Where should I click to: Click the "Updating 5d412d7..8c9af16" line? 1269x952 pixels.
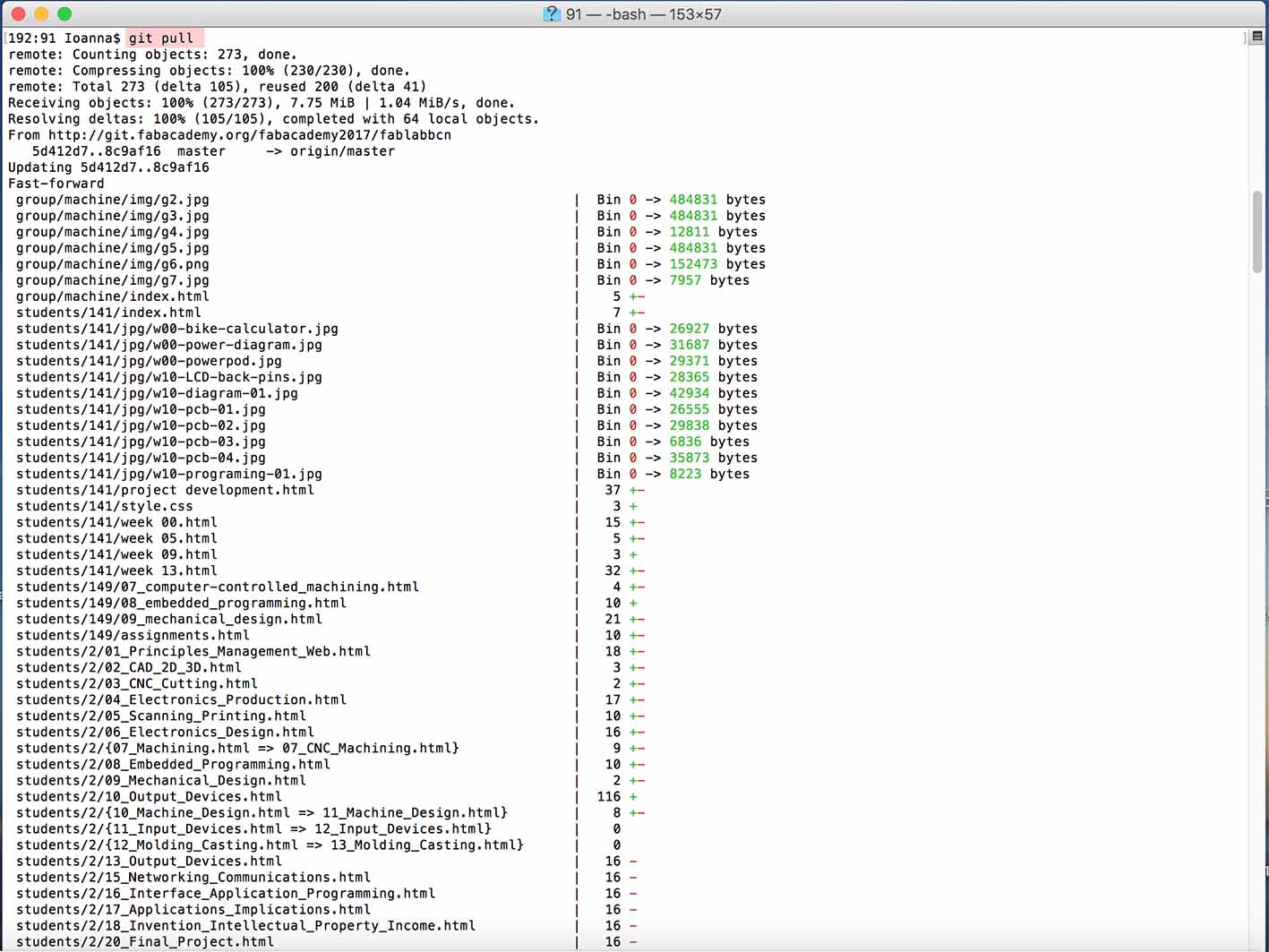click(x=108, y=167)
